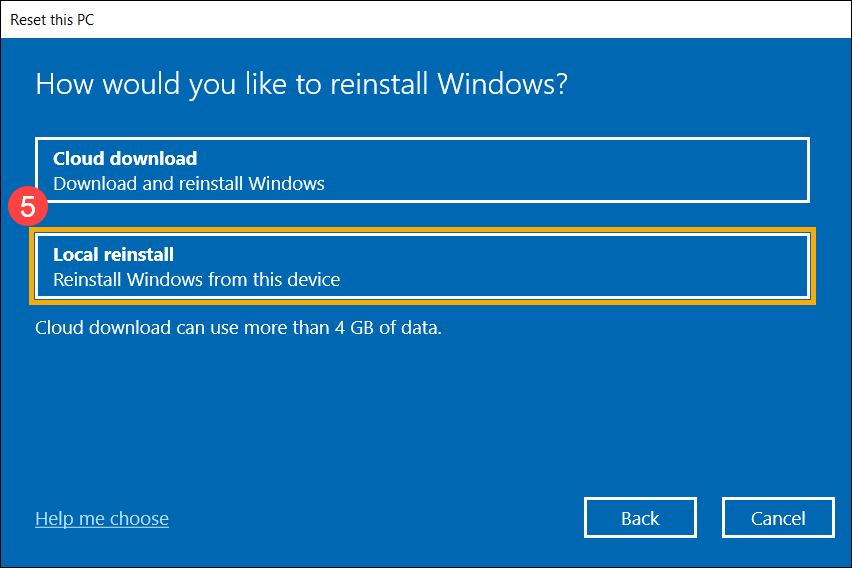Choose the Local reinstall option
Image resolution: width=852 pixels, height=568 pixels.
421,266
